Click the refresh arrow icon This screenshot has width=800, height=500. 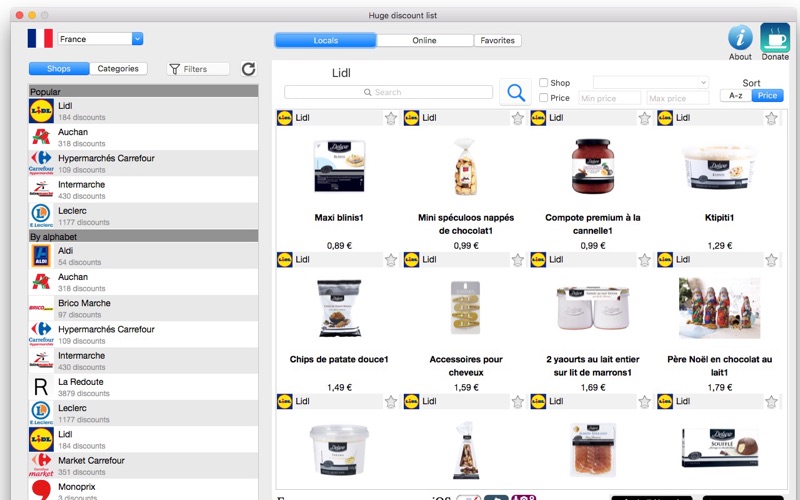pos(248,69)
